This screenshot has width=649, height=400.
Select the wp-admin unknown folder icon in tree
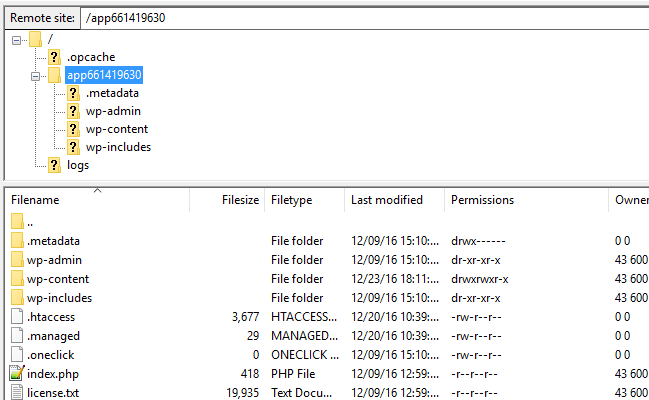(73, 111)
